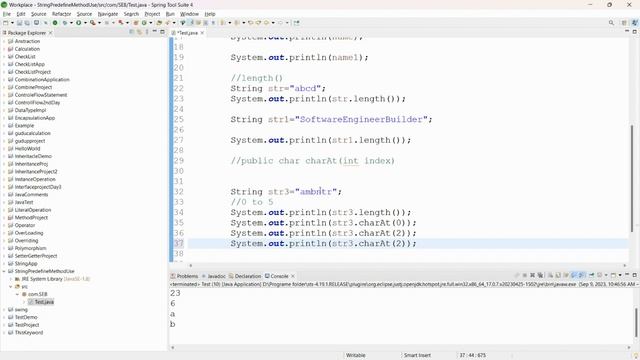Maximize the editor area
This screenshot has height=360, width=640.
(x=634, y=31)
